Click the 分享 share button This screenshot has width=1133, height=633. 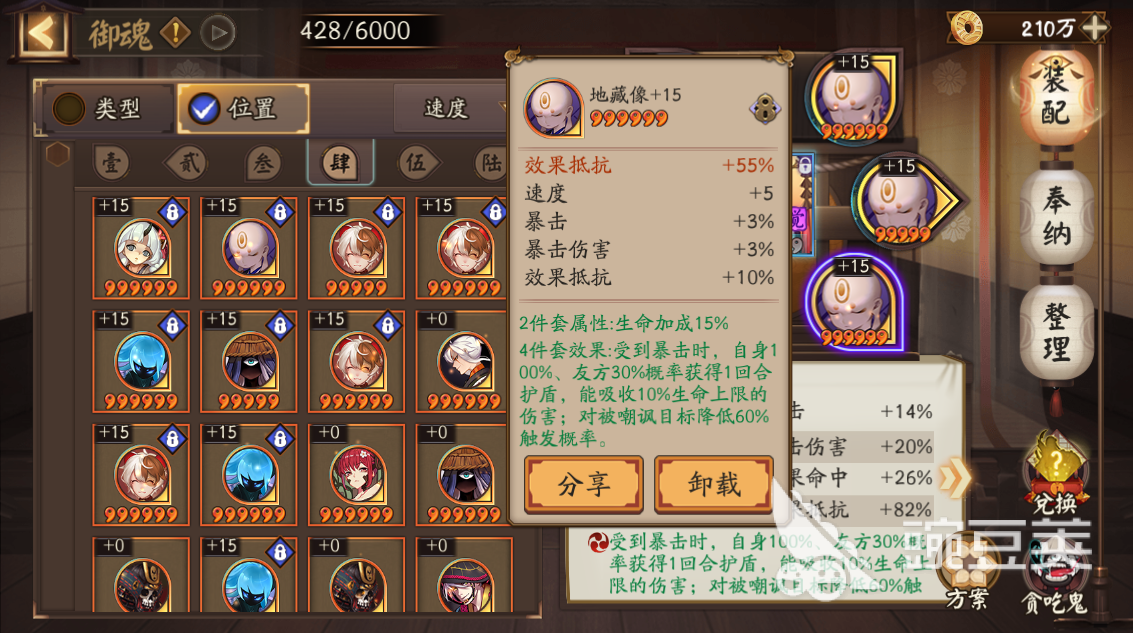(x=584, y=484)
